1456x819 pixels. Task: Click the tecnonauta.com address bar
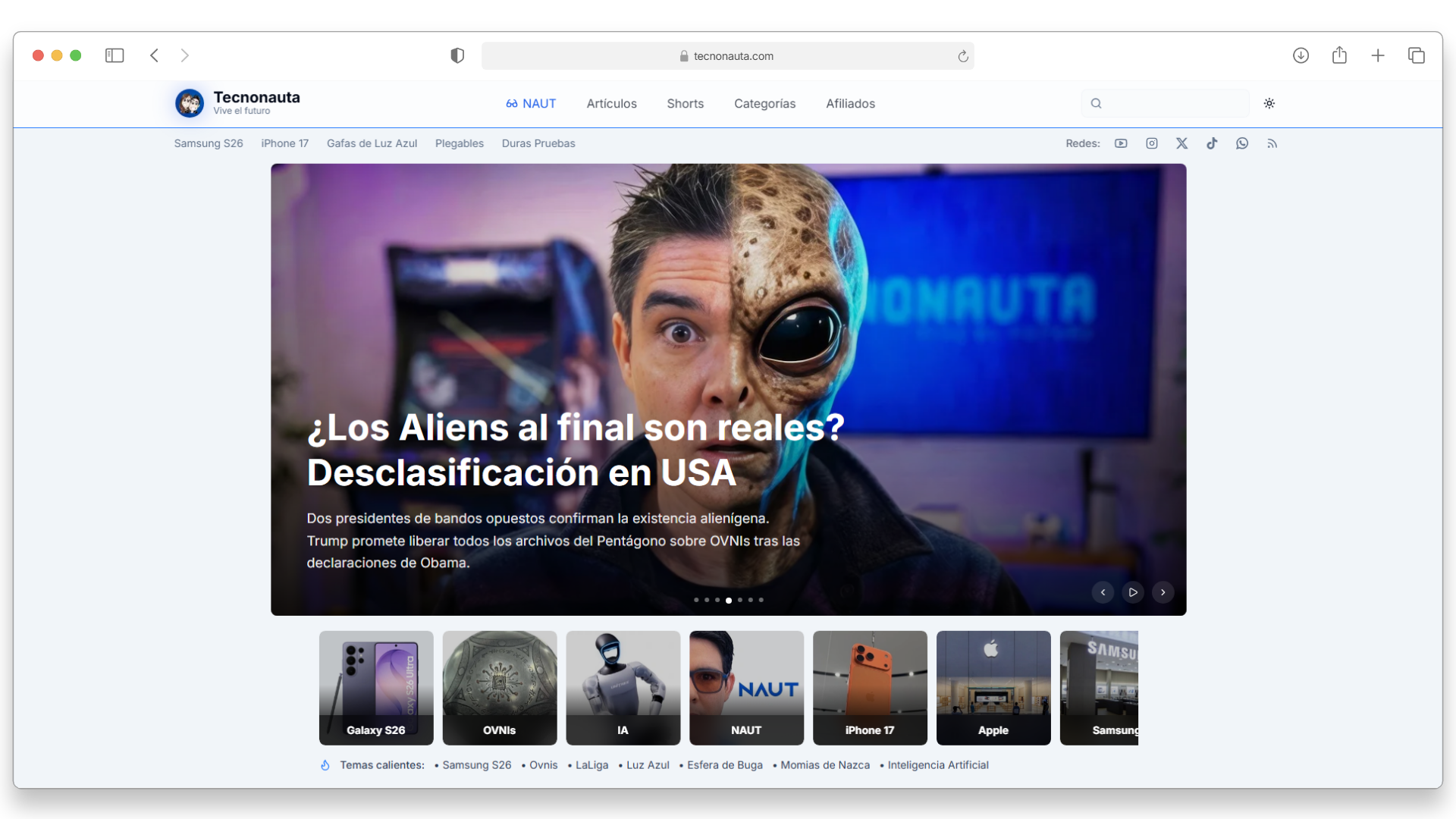click(x=727, y=56)
